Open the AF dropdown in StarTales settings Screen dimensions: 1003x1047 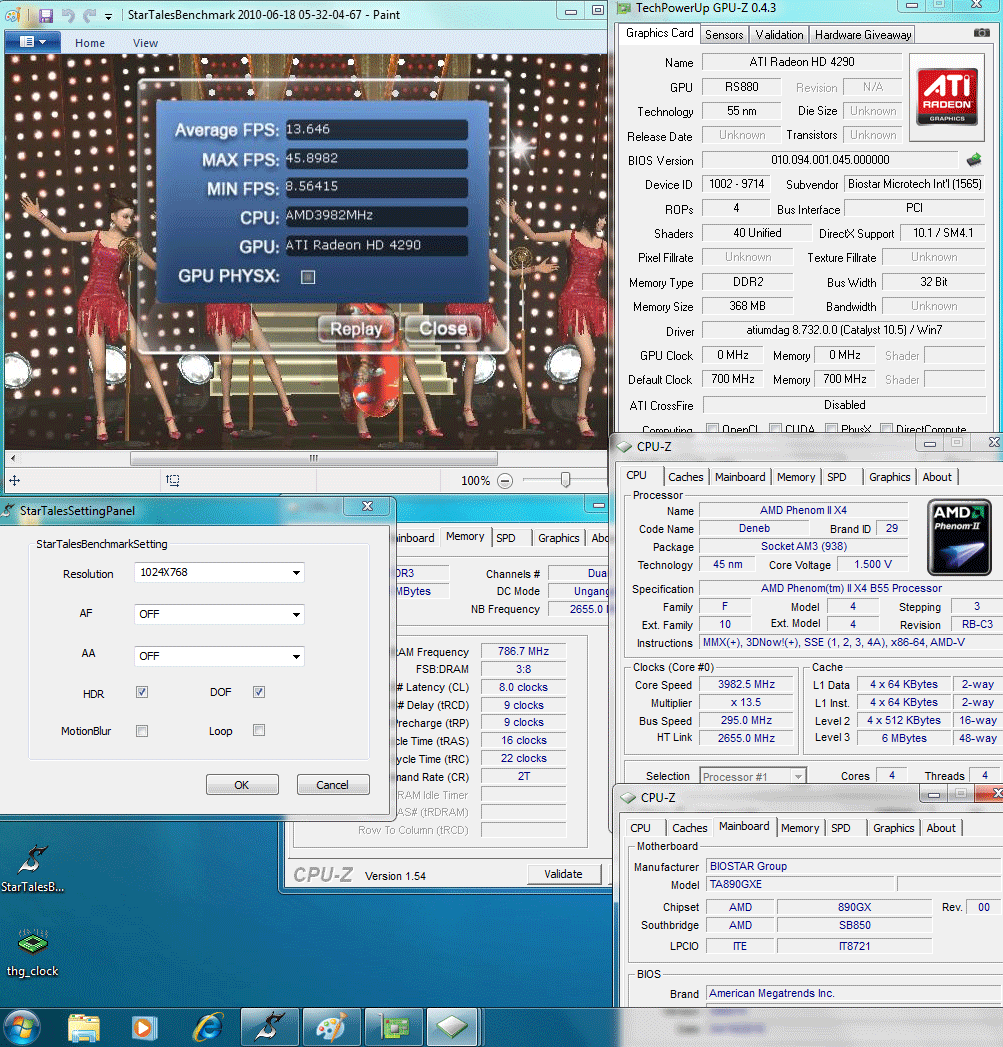click(219, 614)
